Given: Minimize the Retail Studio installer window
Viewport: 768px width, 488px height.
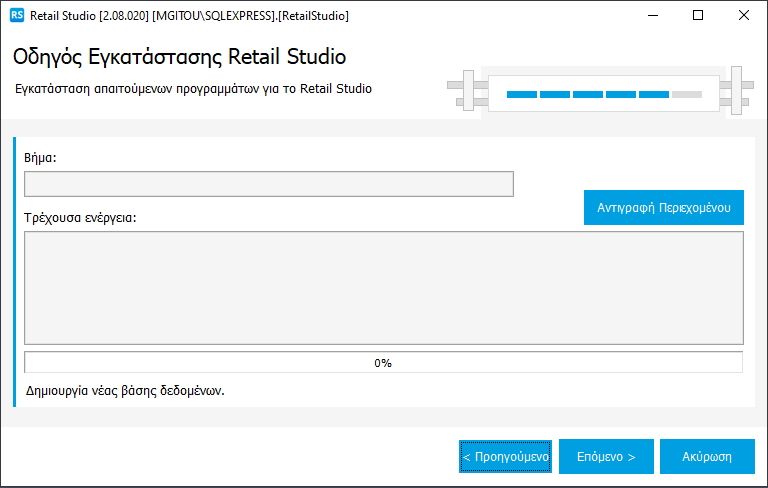Looking at the screenshot, I should [653, 16].
